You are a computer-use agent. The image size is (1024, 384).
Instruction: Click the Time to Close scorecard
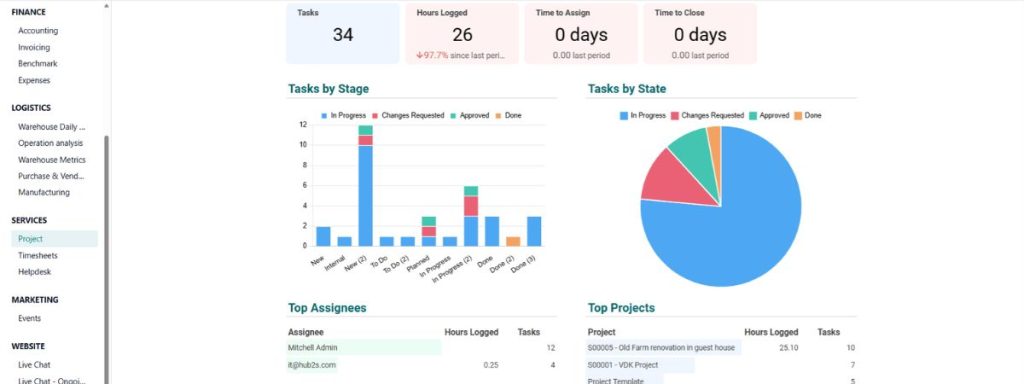(x=699, y=33)
